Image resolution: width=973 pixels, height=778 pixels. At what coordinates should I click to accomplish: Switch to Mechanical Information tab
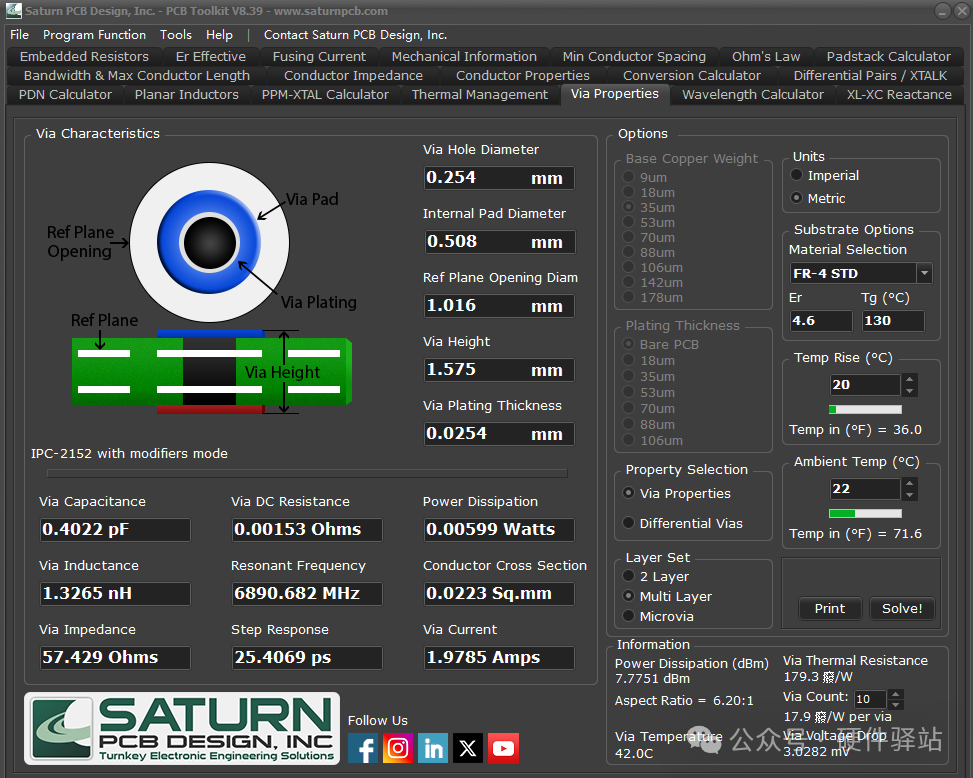(464, 56)
